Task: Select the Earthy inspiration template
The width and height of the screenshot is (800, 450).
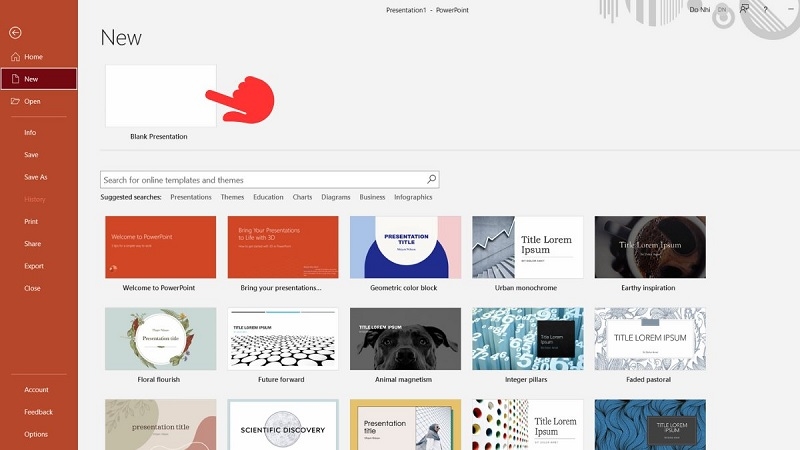Action: click(651, 247)
